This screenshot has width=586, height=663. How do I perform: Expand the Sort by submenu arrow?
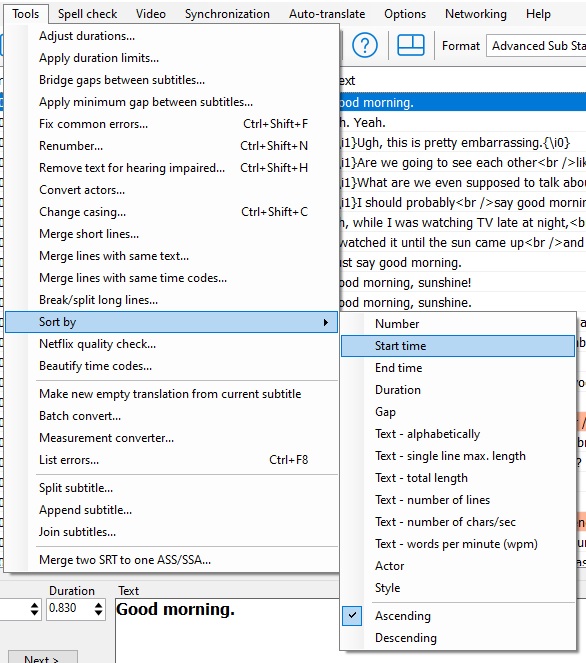click(326, 322)
